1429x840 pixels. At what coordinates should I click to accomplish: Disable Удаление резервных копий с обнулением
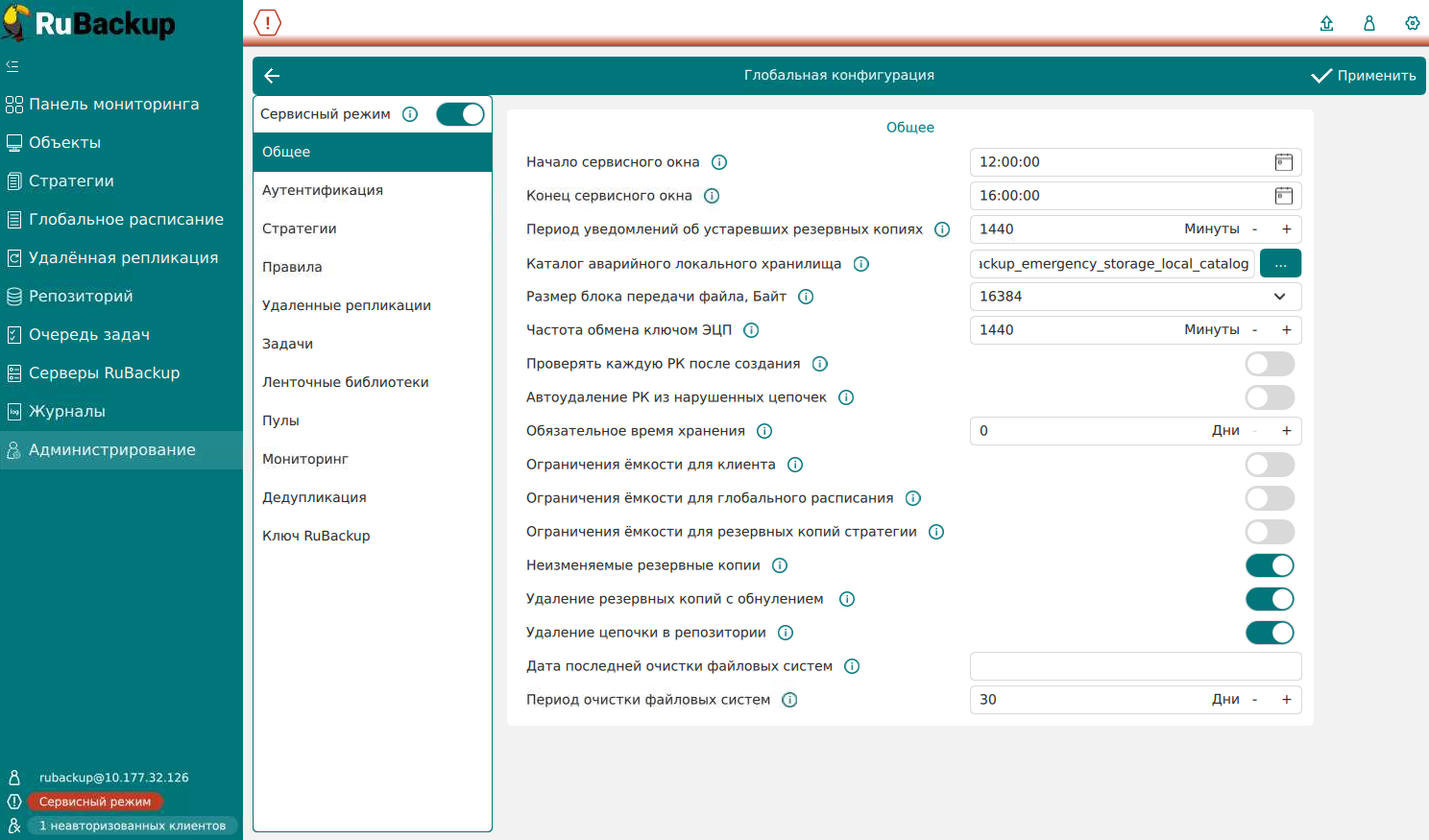point(1270,599)
